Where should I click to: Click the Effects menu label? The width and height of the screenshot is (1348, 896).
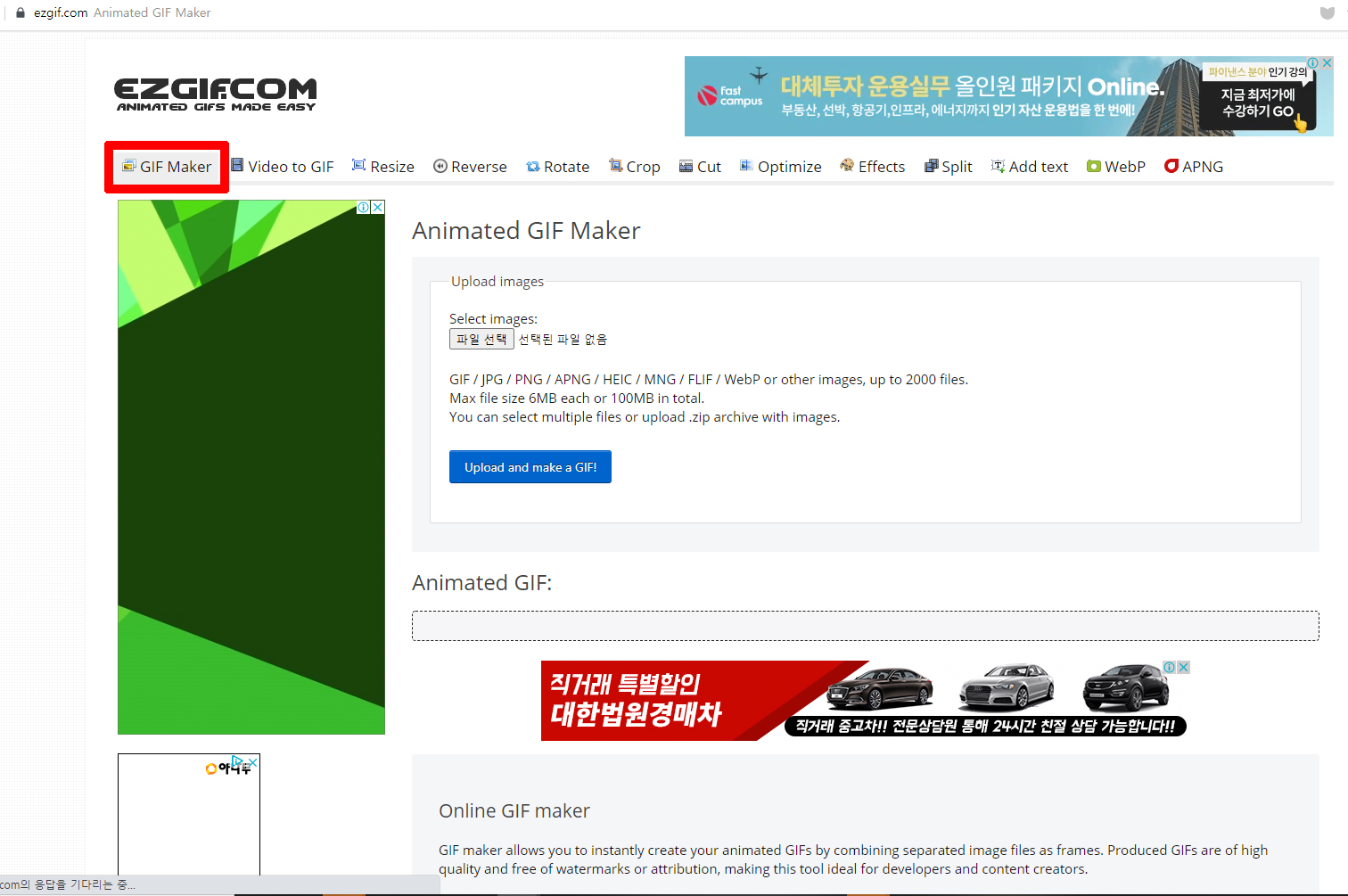(882, 167)
